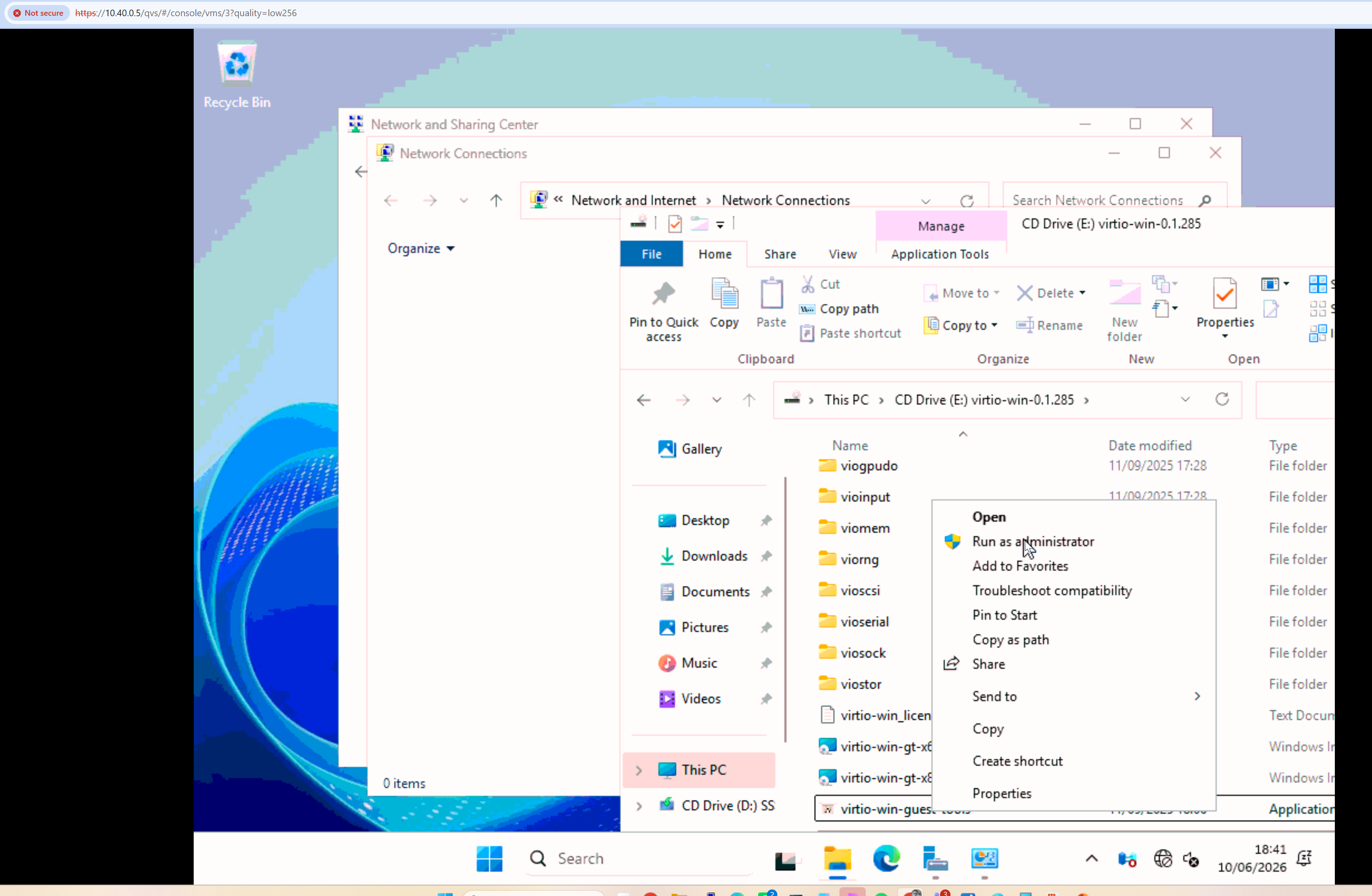Expand the Send to submenu
The image size is (1372, 896).
[x=1073, y=697]
